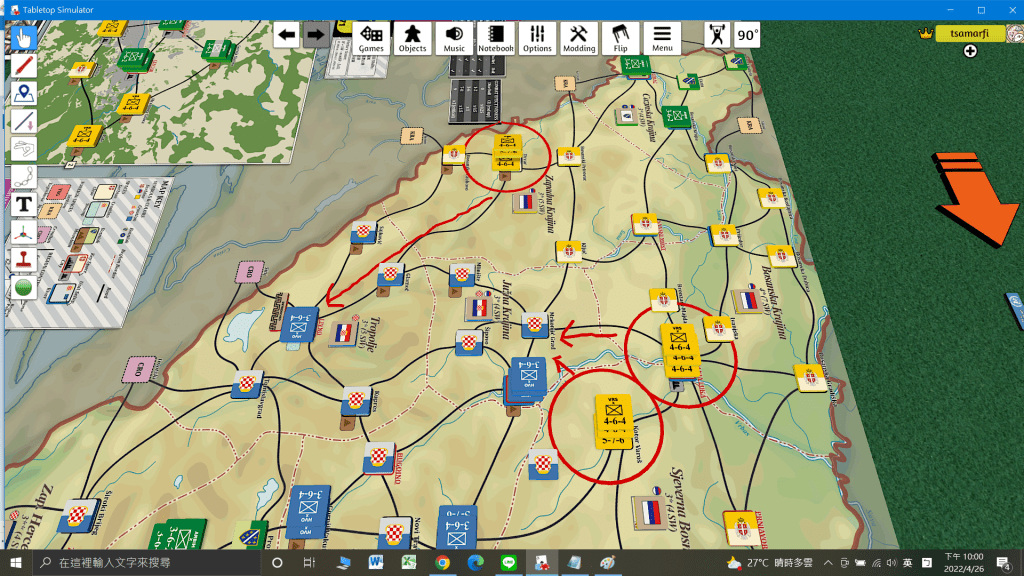Viewport: 1024px width, 576px height.
Task: Select the Text tool
Action: tap(24, 205)
